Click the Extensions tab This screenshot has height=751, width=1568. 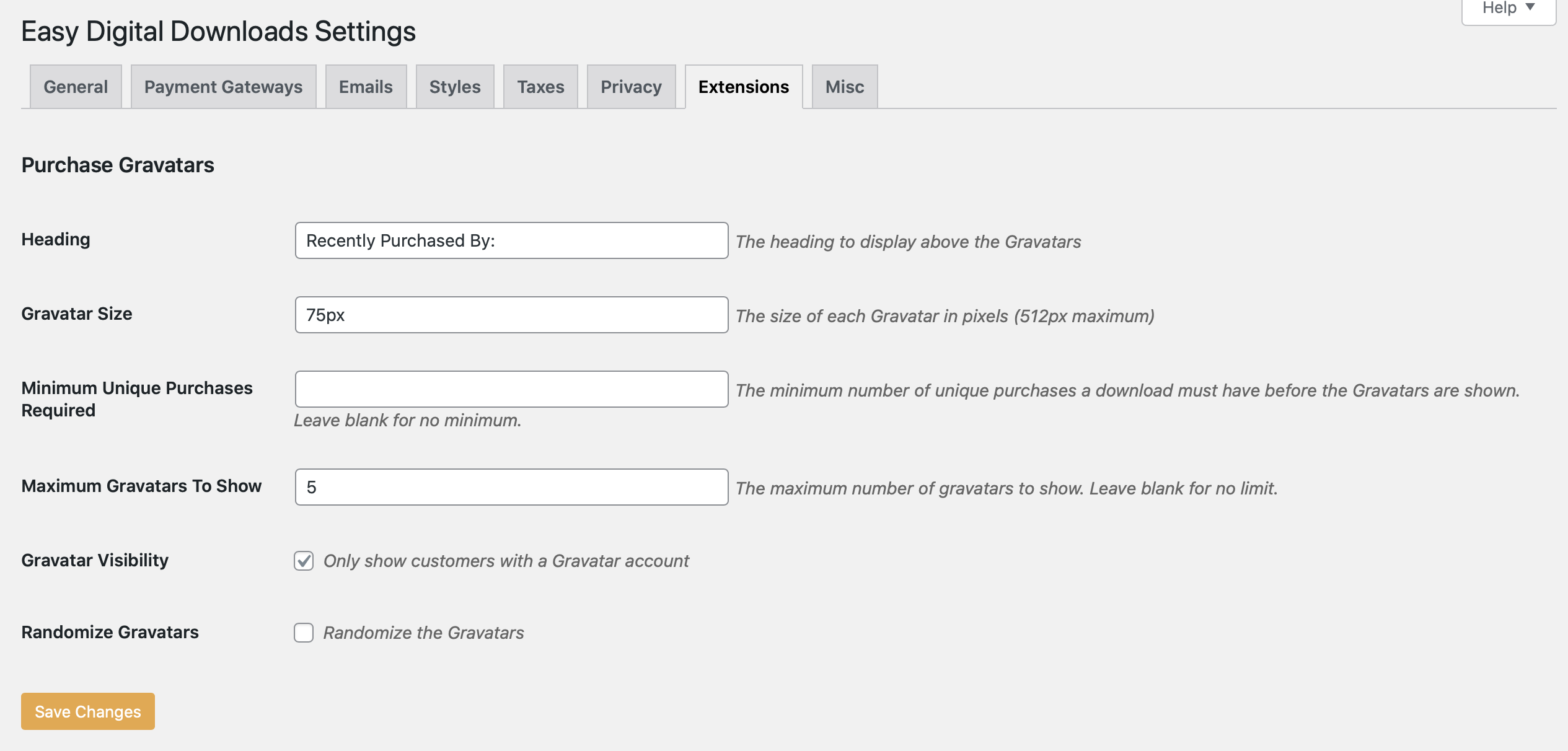coord(743,87)
